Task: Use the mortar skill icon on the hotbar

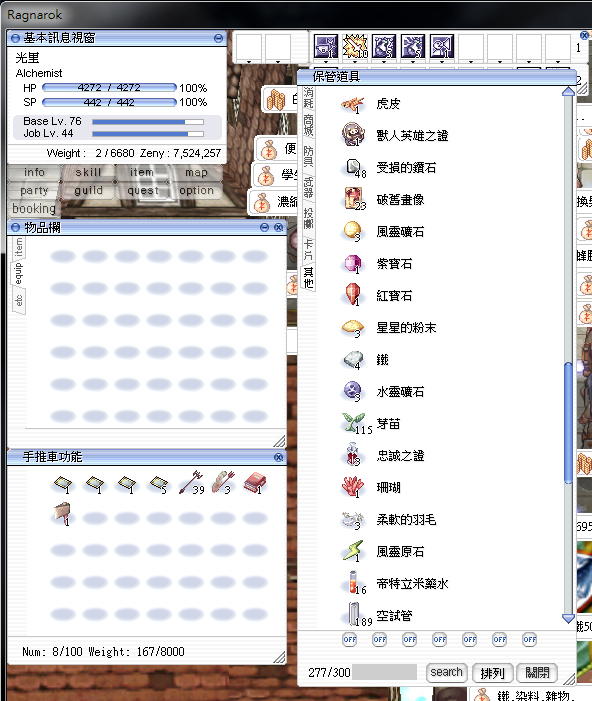Action: coord(326,46)
